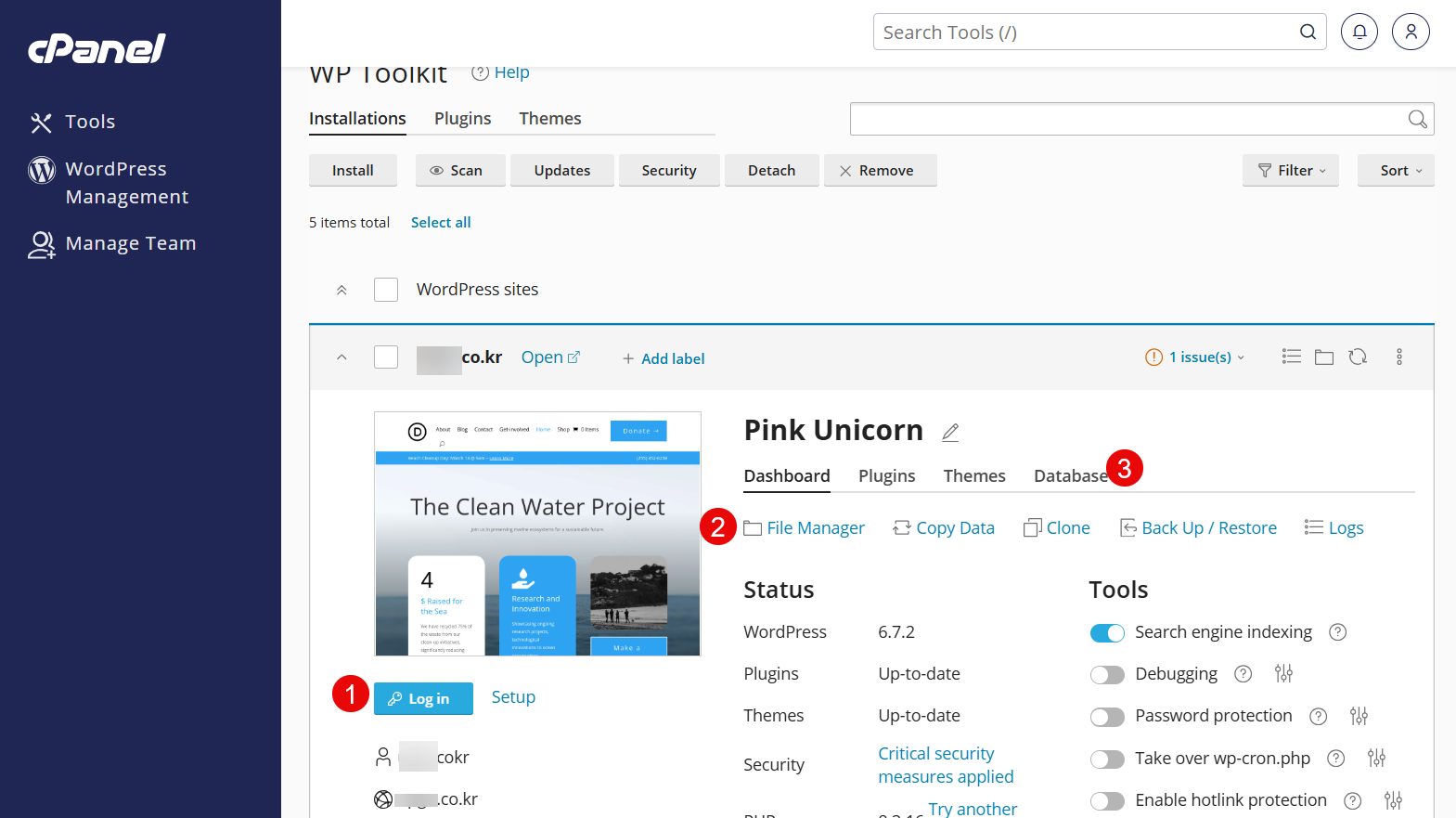1456x818 pixels.
Task: Open help for Password protection
Action: [x=1318, y=716]
